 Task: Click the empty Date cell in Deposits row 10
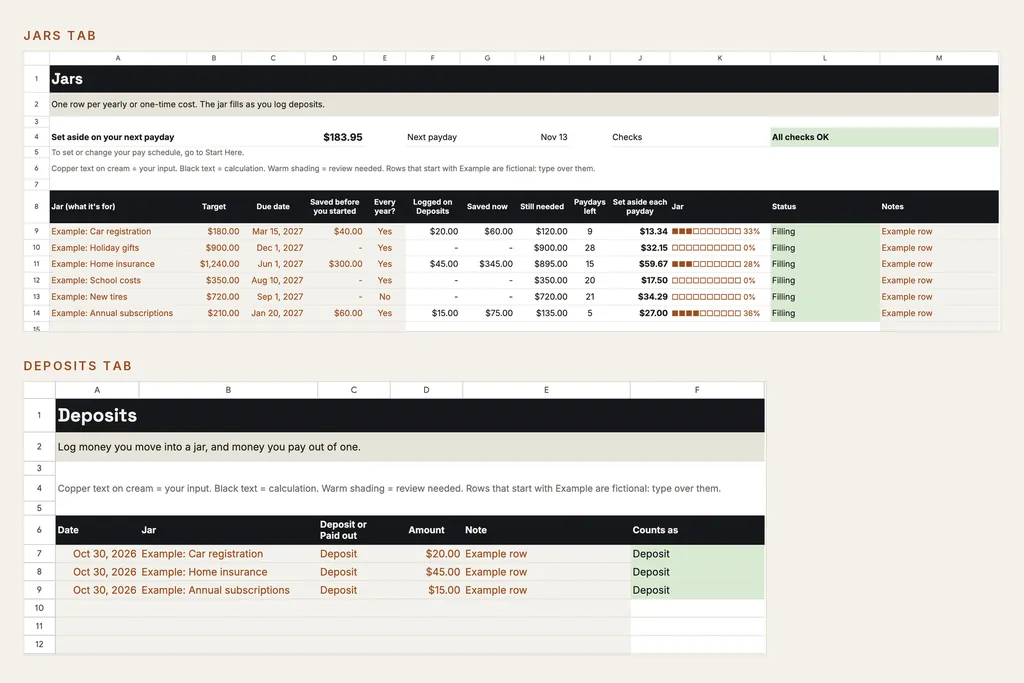(97, 608)
